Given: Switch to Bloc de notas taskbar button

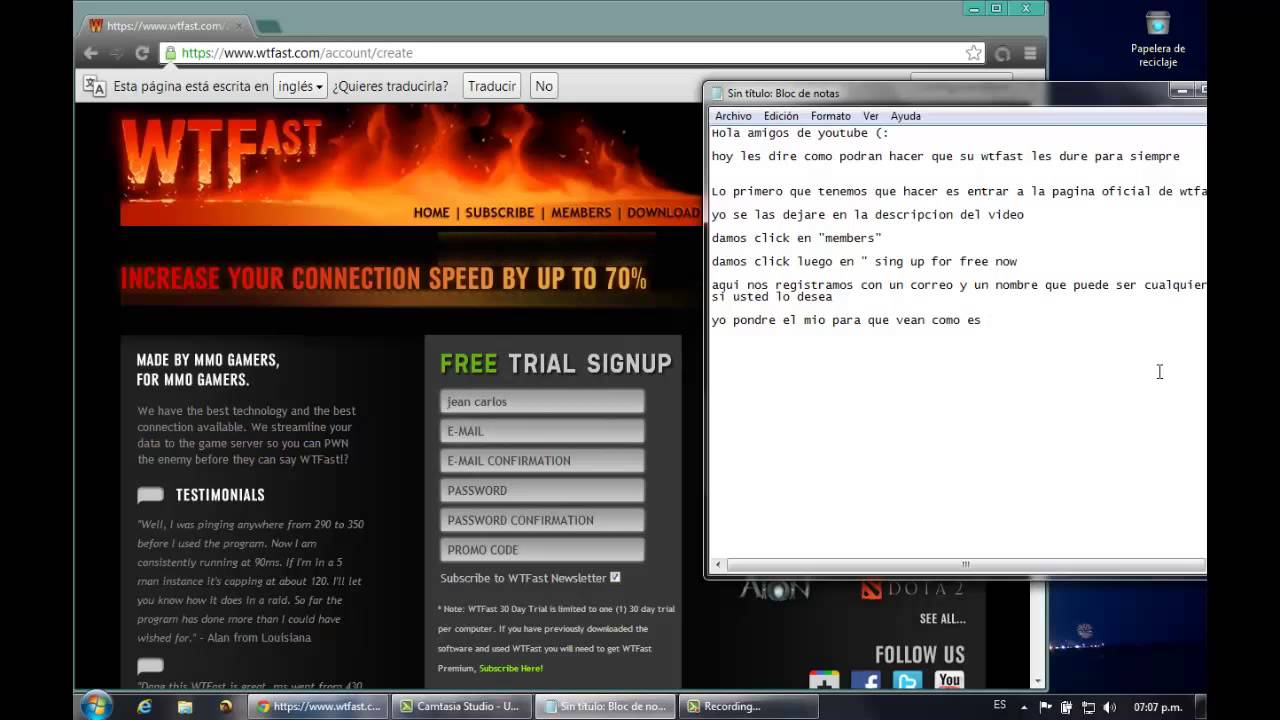Looking at the screenshot, I should pos(604,706).
